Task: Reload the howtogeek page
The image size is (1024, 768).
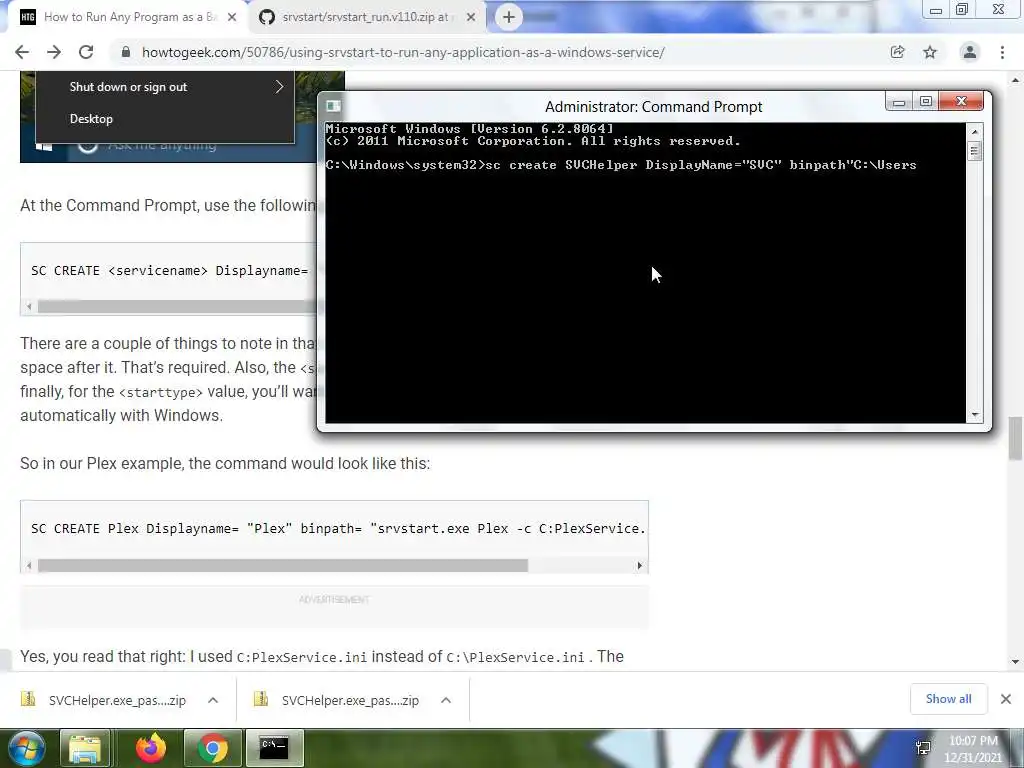Action: pos(86,52)
